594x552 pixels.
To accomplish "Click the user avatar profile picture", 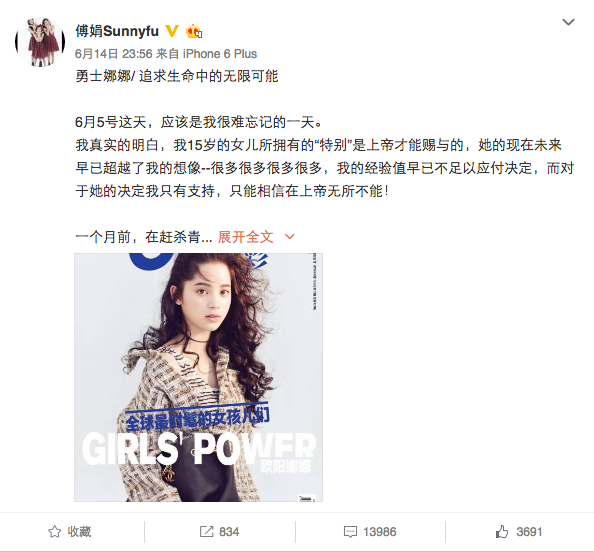I will [x=40, y=42].
